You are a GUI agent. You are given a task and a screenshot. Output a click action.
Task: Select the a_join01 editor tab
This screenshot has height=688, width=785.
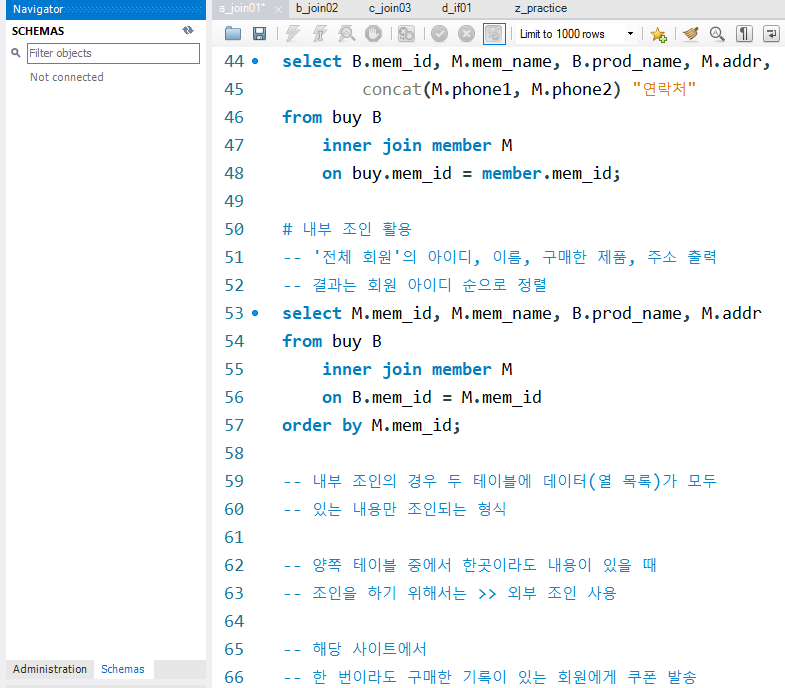coord(242,9)
